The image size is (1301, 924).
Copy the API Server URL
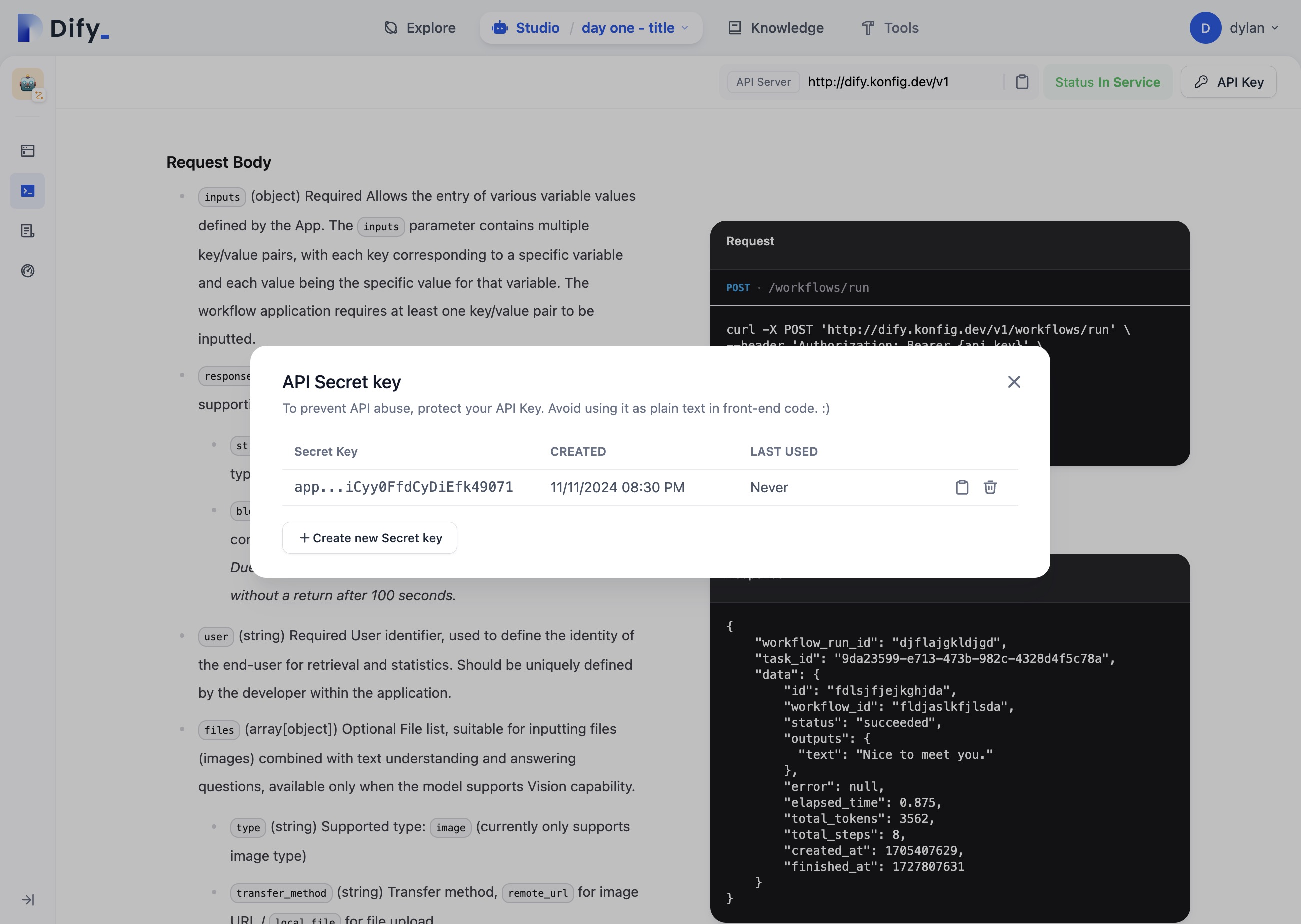(x=1022, y=82)
